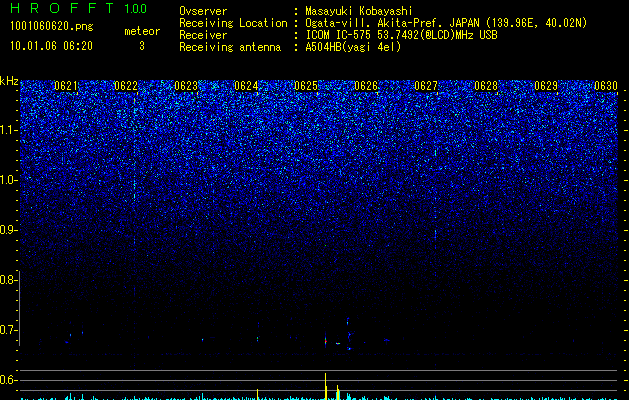Click the 1.1 frequency axis label
629x400 pixels.
coord(9,130)
